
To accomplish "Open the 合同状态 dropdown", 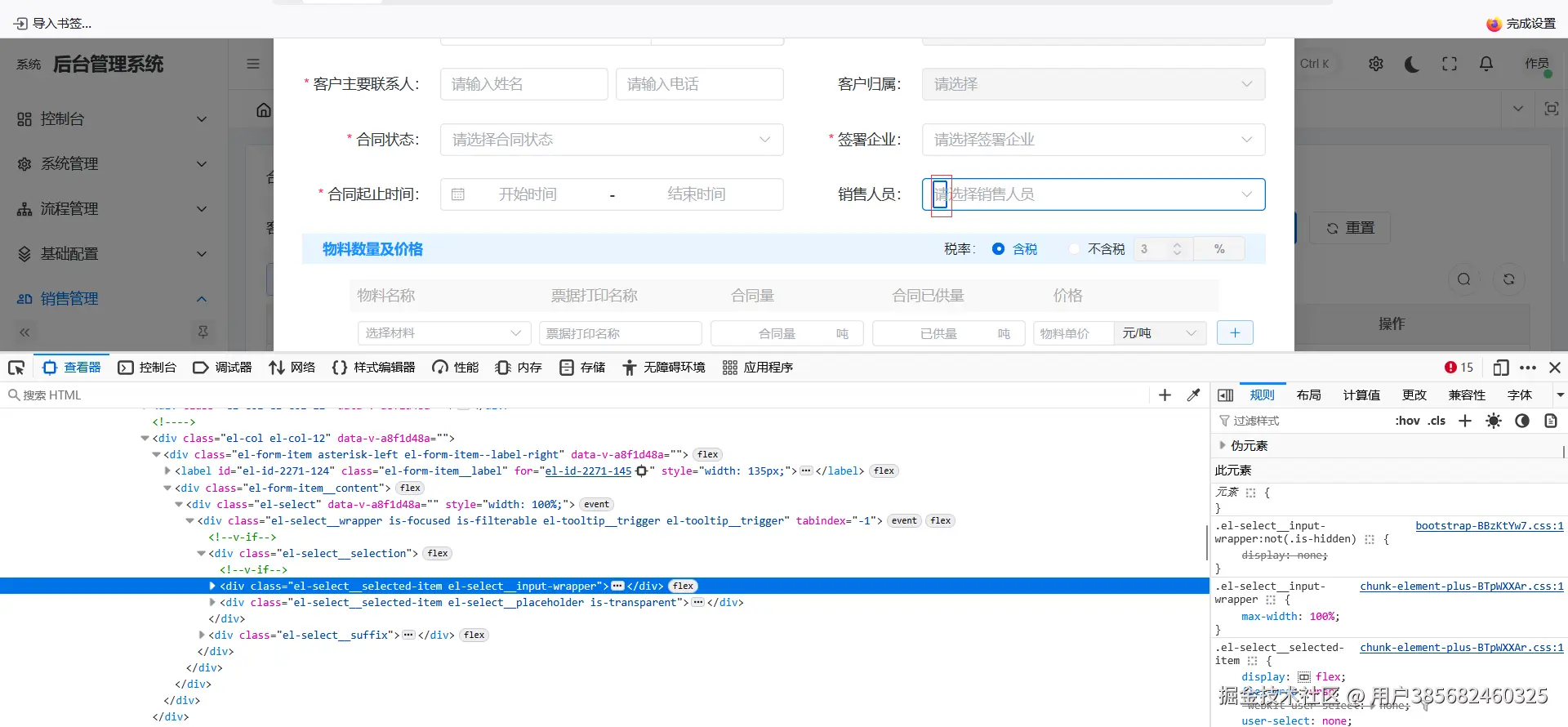I will (x=611, y=140).
